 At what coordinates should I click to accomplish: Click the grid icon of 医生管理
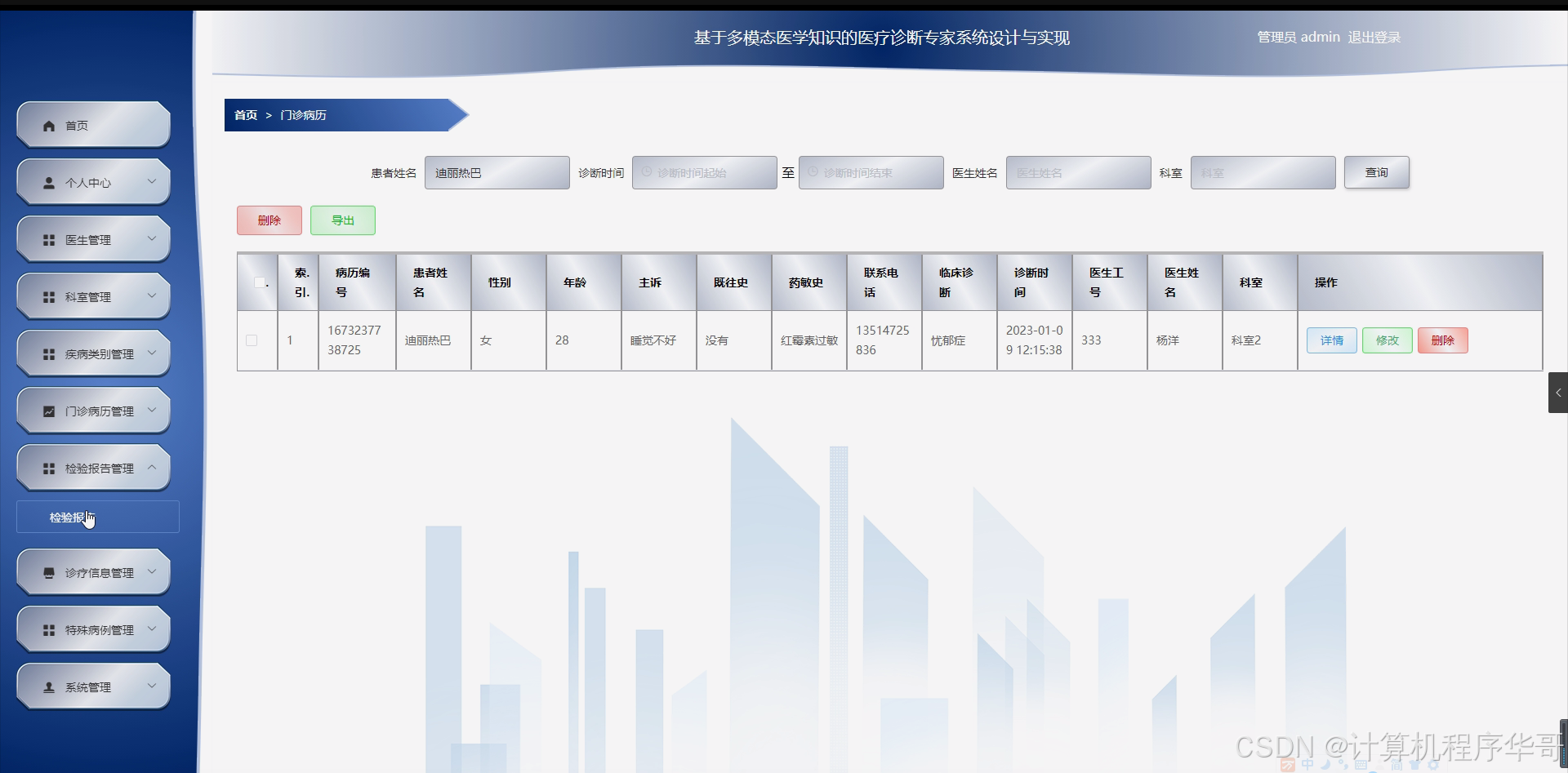[x=49, y=240]
